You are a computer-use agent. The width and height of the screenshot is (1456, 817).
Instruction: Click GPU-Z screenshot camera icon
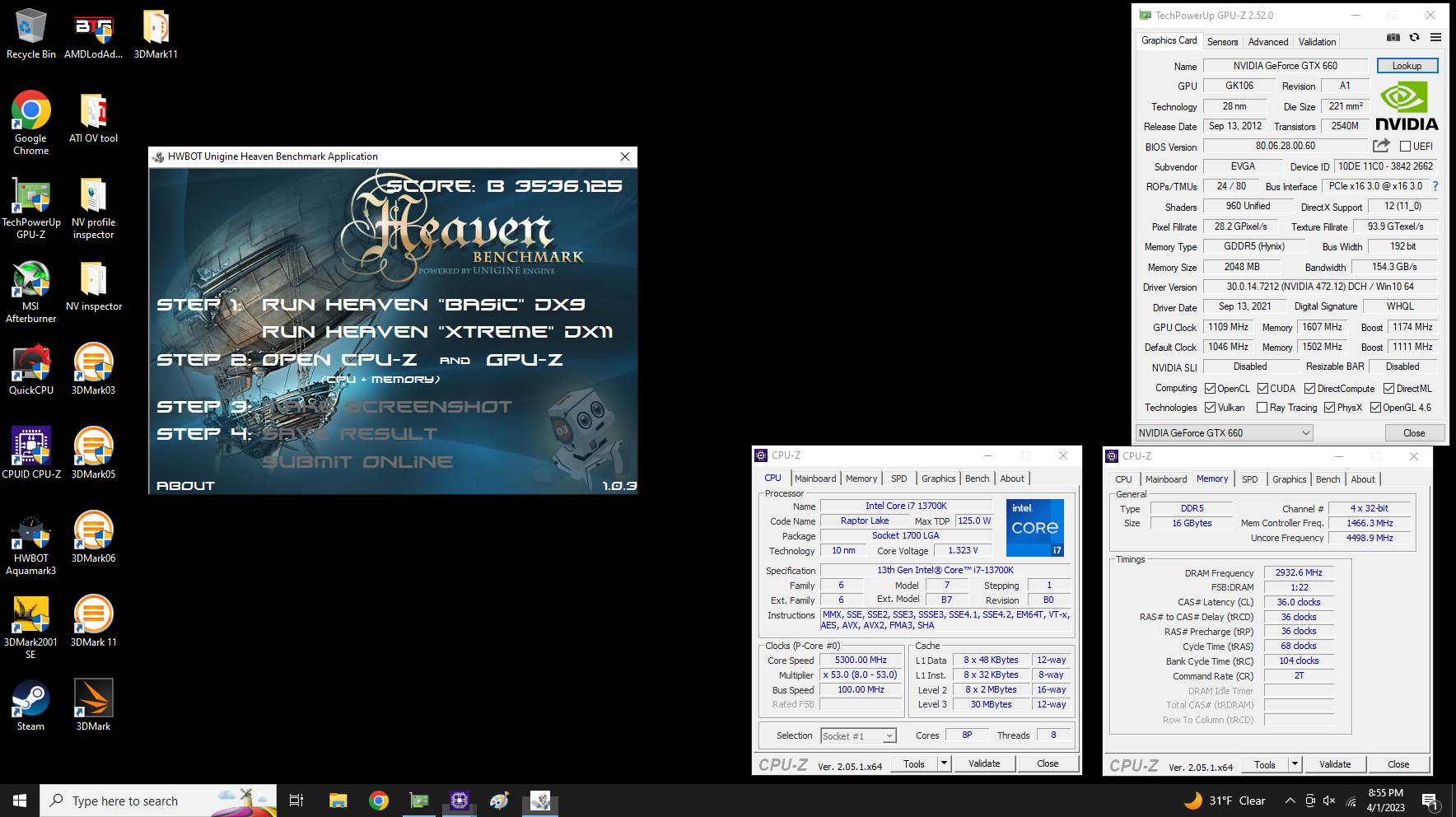point(1393,38)
